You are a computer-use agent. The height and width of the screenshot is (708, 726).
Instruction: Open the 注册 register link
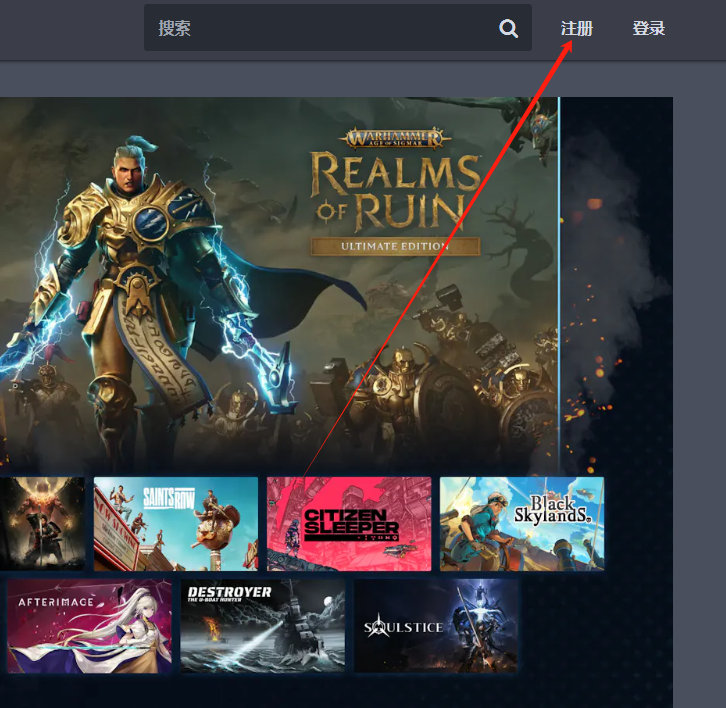coord(576,29)
